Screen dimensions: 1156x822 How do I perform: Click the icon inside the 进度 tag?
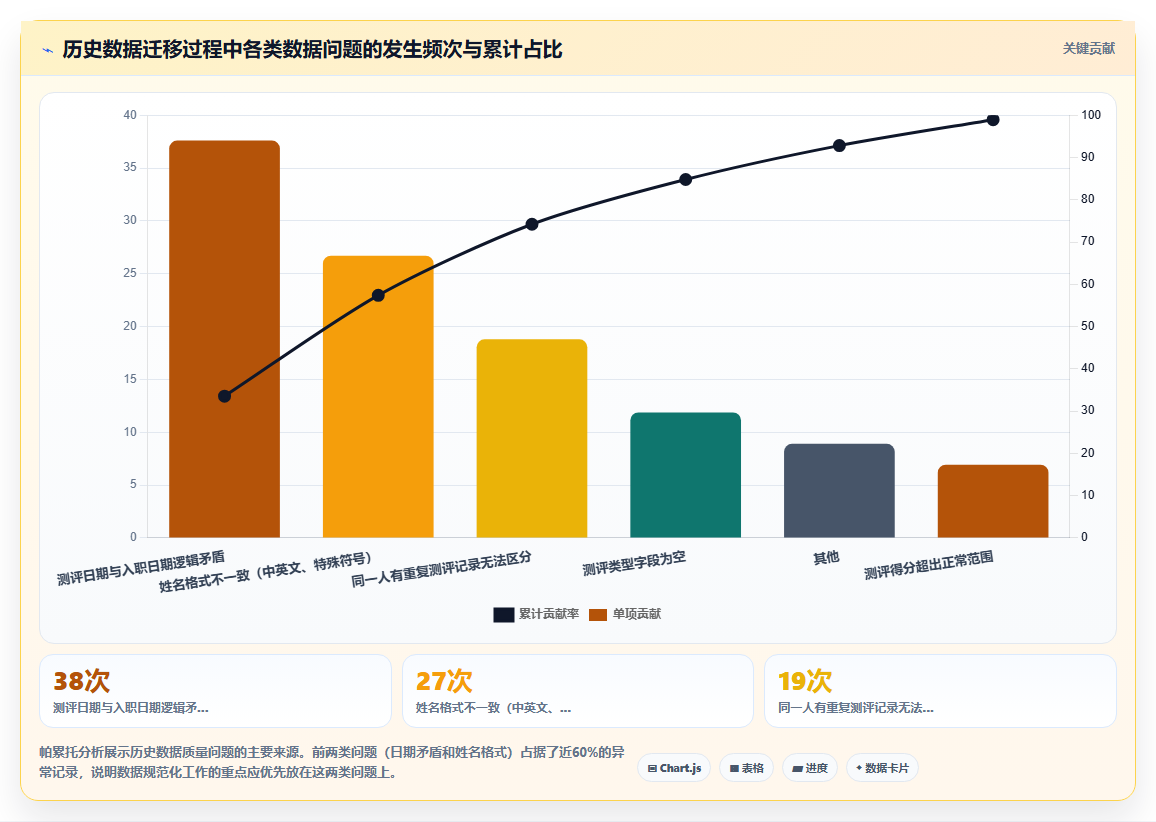(797, 768)
